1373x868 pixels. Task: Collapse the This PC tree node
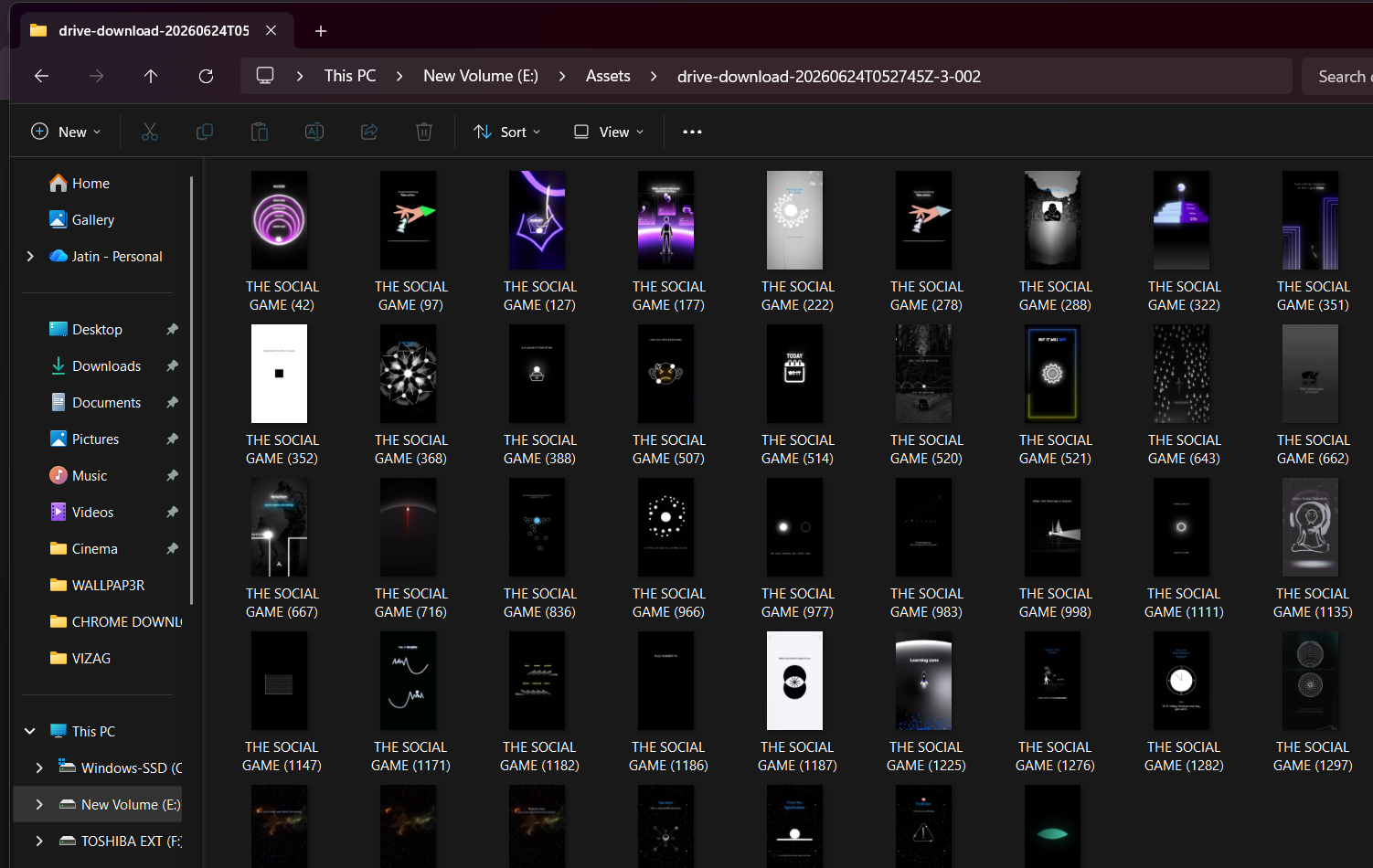[30, 731]
